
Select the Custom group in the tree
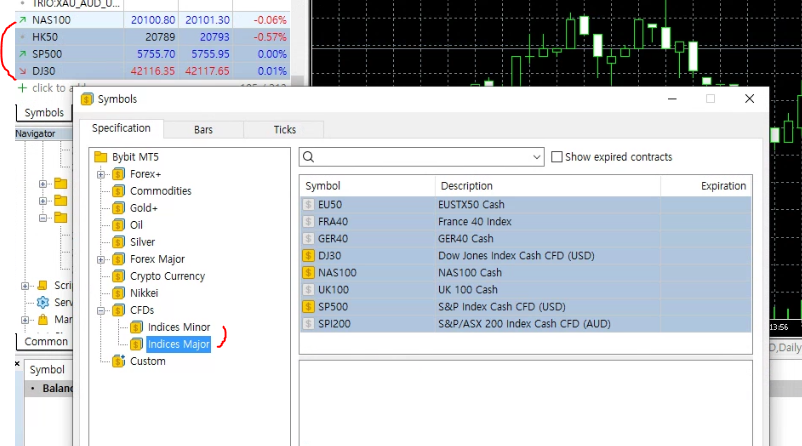click(148, 361)
